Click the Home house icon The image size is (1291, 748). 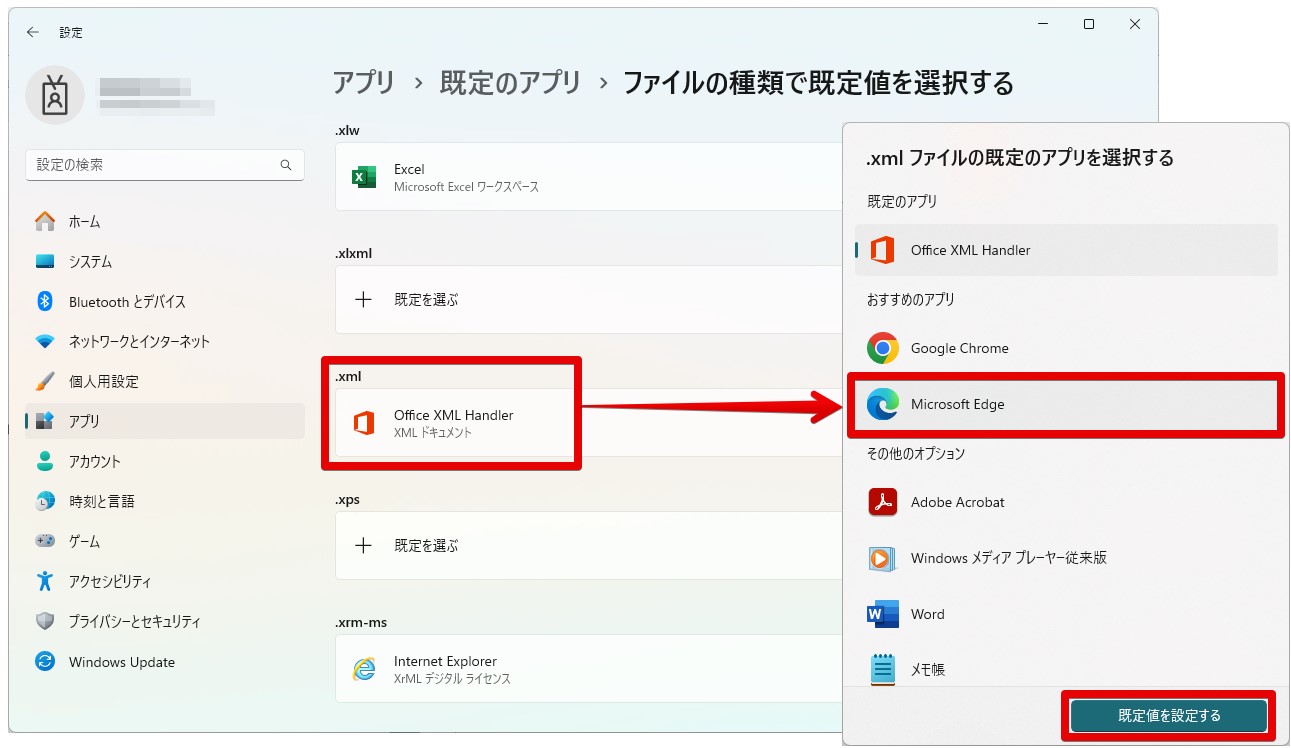tap(45, 221)
